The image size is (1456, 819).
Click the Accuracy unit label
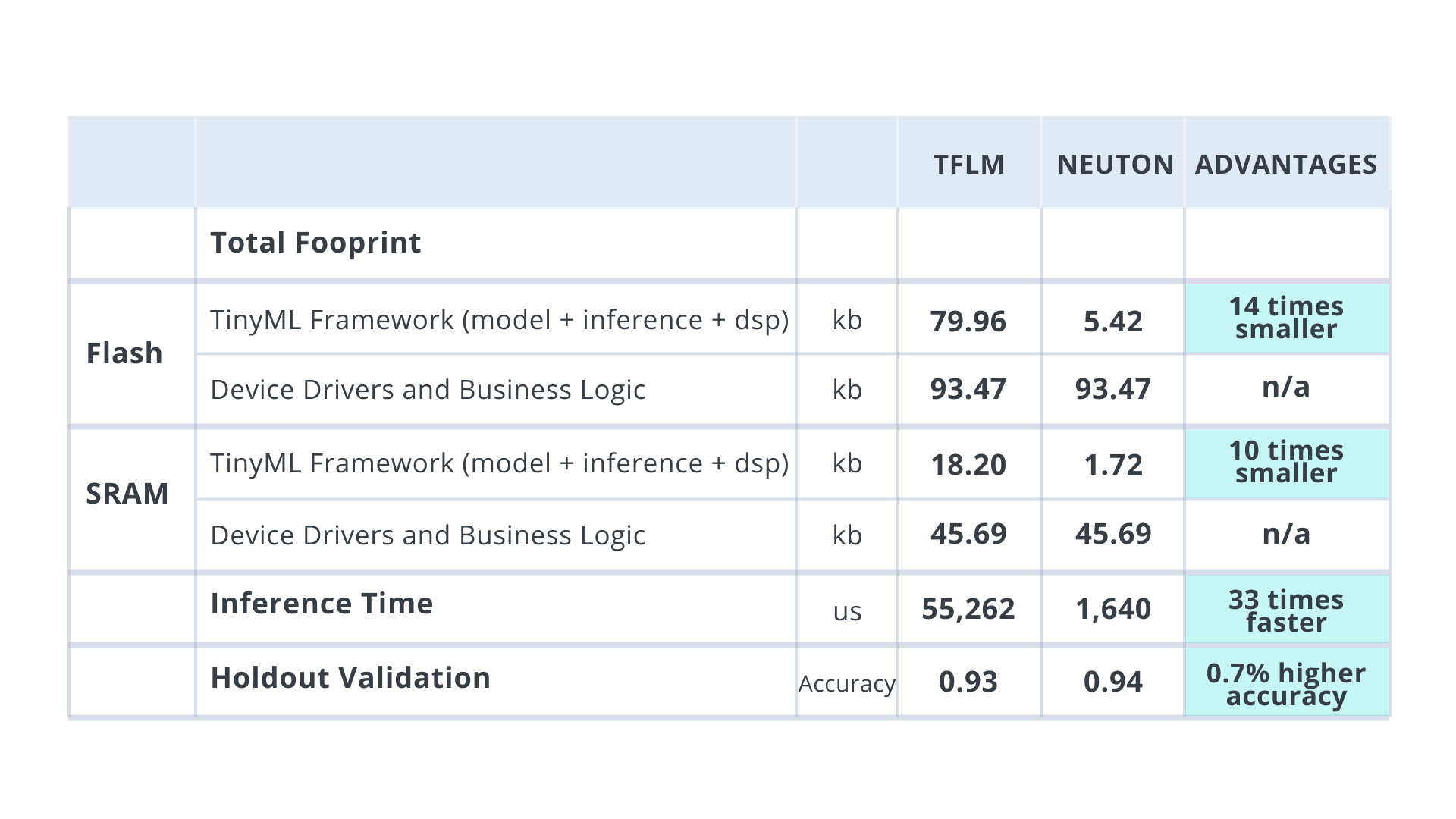coord(847,684)
